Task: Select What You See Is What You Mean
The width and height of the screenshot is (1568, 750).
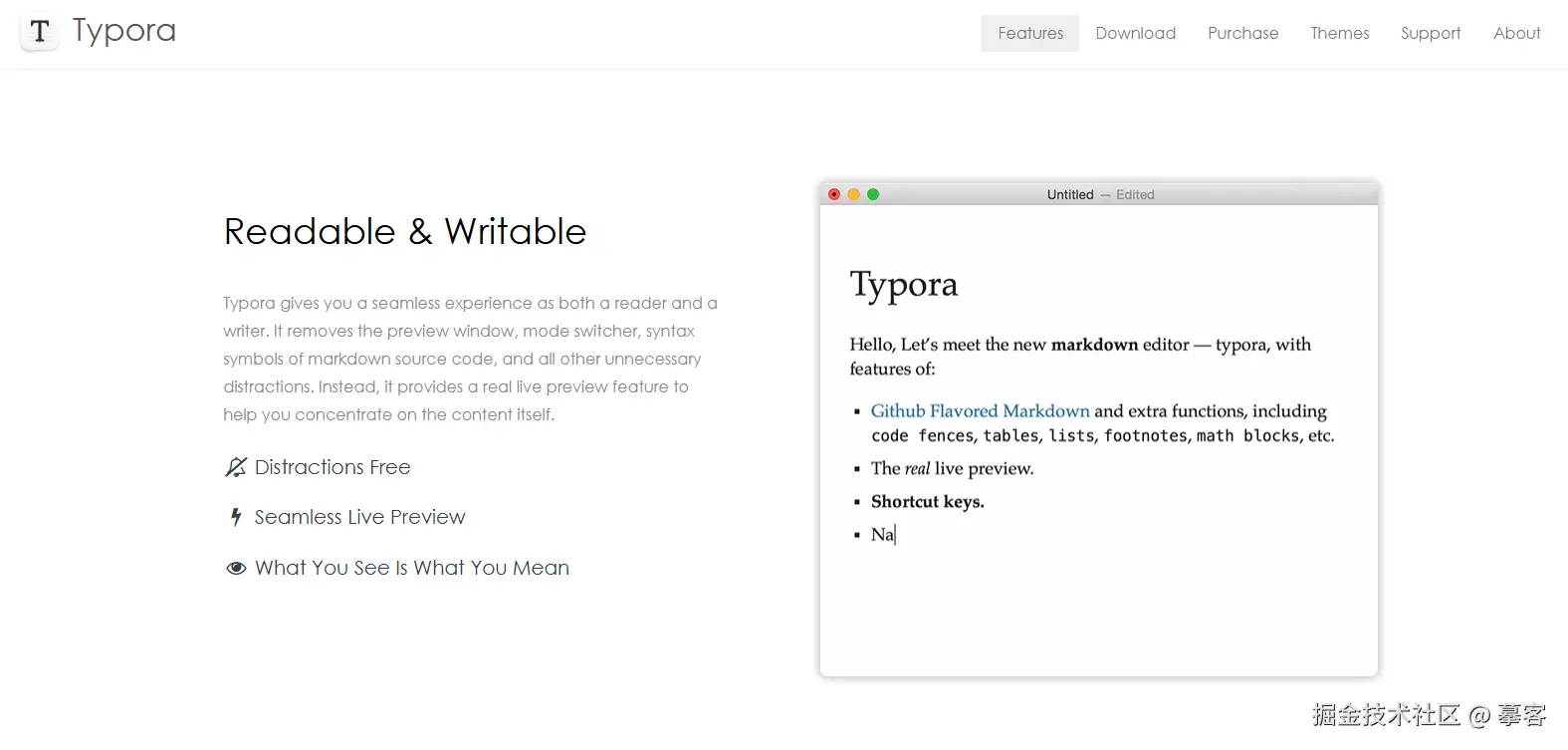Action: (x=412, y=568)
